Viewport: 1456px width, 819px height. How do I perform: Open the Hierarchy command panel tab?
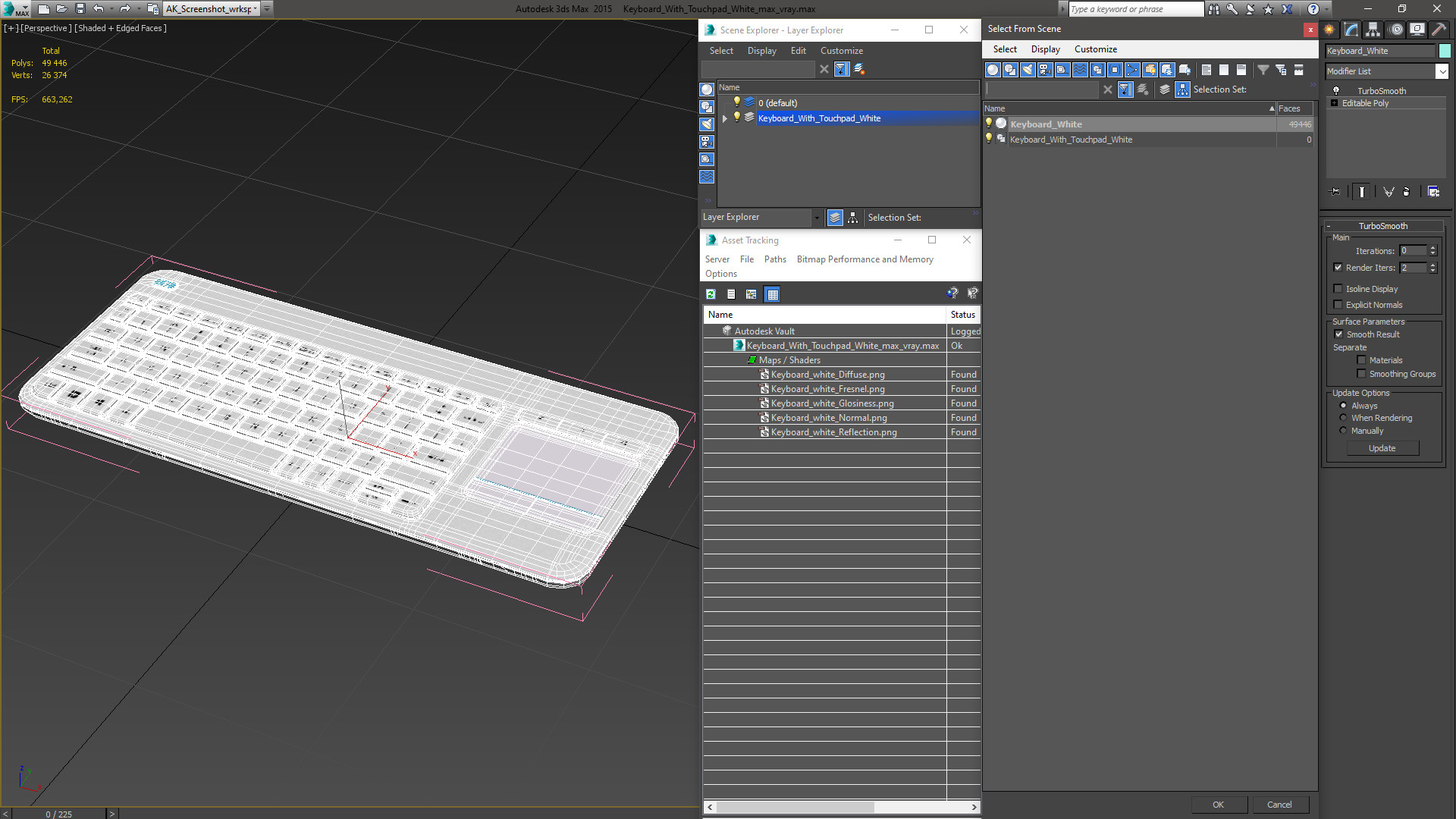tap(1373, 30)
